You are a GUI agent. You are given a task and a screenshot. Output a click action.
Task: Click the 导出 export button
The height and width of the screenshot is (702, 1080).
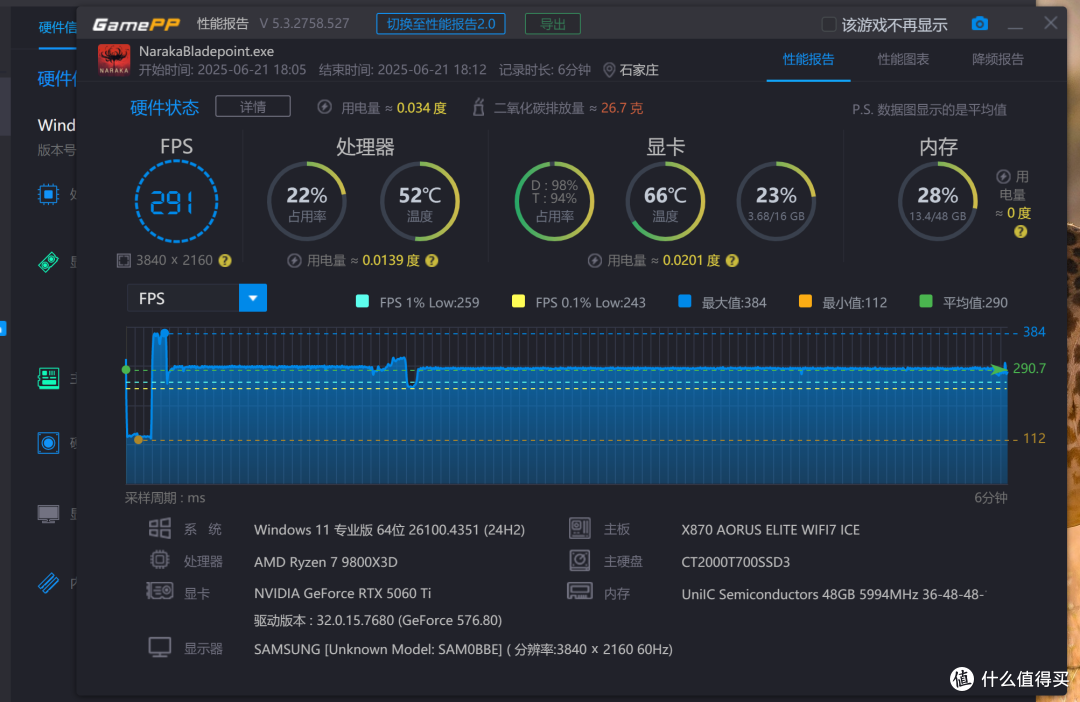pyautogui.click(x=552, y=24)
